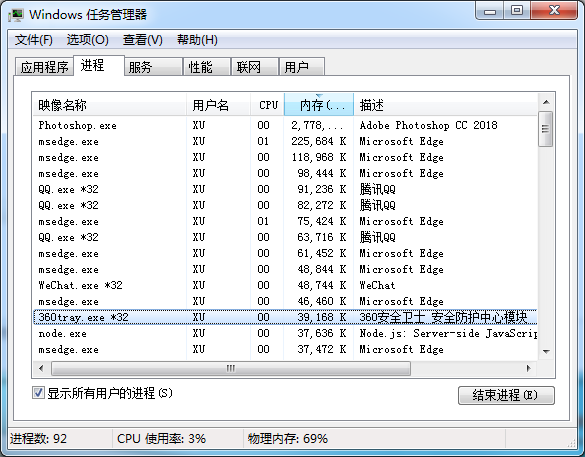Click the vertical scrollbar thumb
Screen dimensions: 585x457
(x=546, y=129)
